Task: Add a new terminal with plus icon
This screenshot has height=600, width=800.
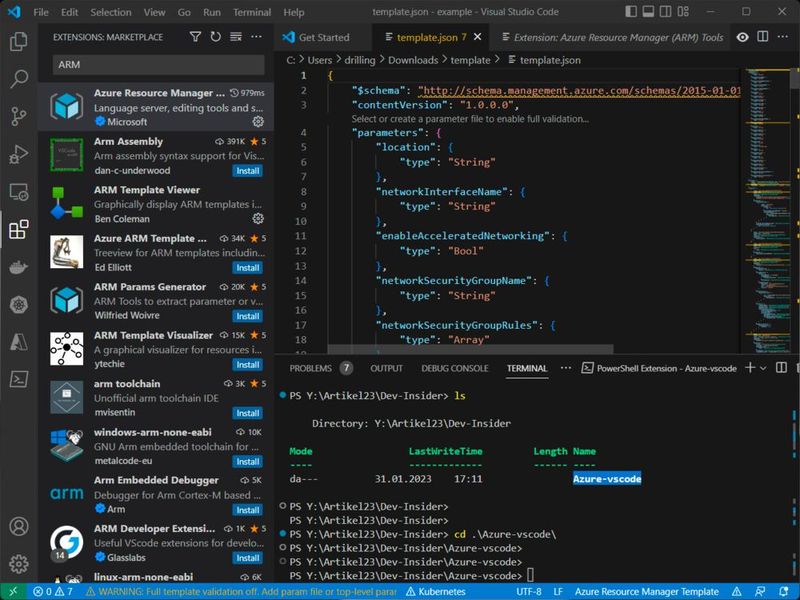Action: 750,368
